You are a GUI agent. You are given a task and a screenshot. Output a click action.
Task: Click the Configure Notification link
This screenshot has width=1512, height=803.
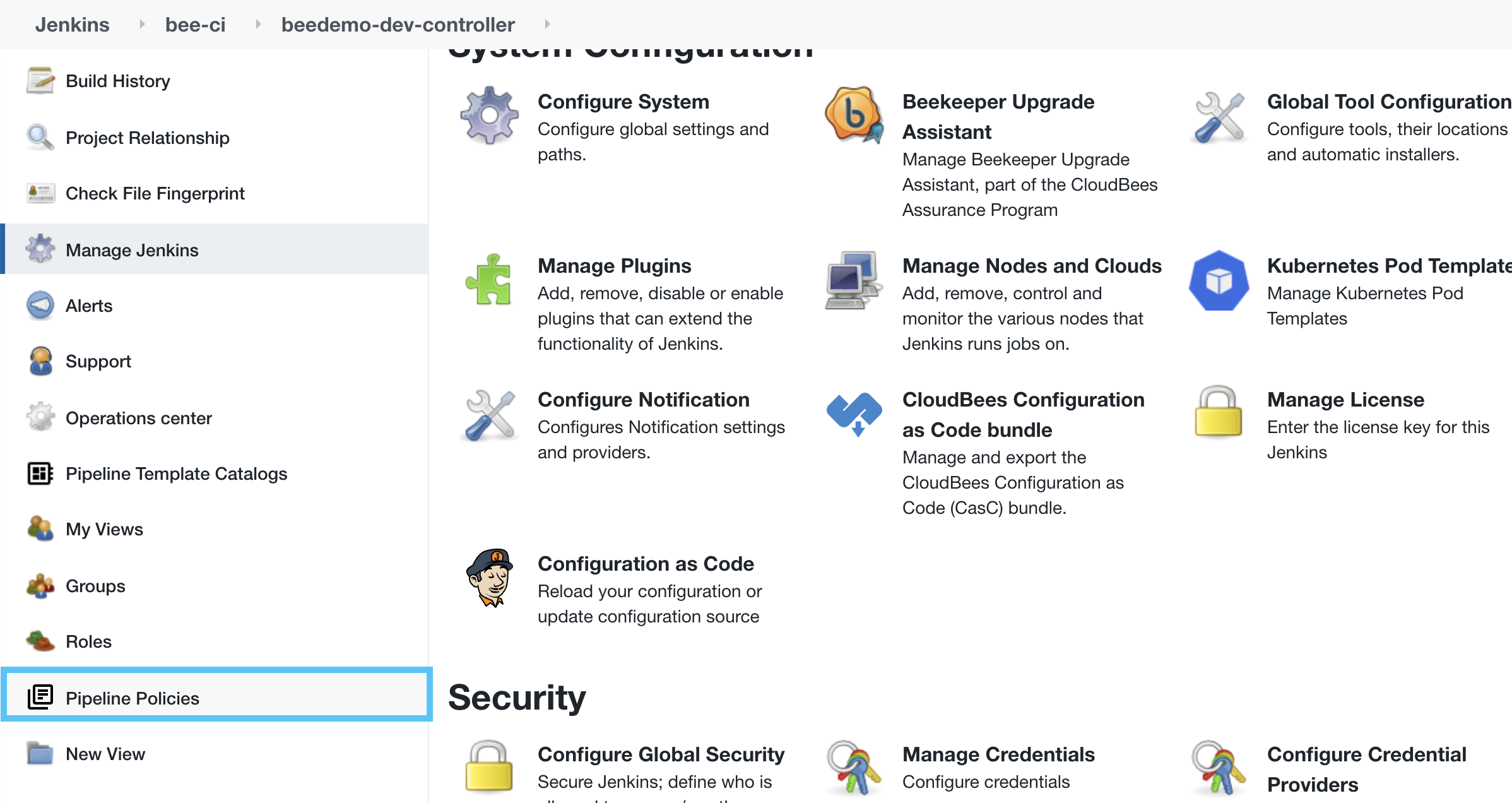643,399
